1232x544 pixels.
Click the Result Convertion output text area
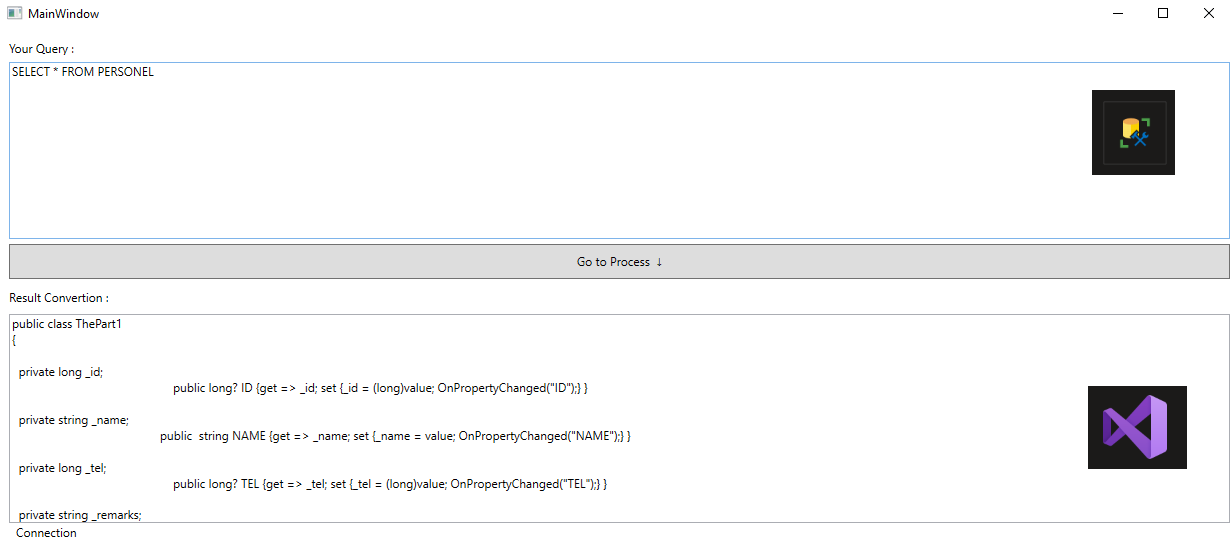pyautogui.click(x=619, y=418)
